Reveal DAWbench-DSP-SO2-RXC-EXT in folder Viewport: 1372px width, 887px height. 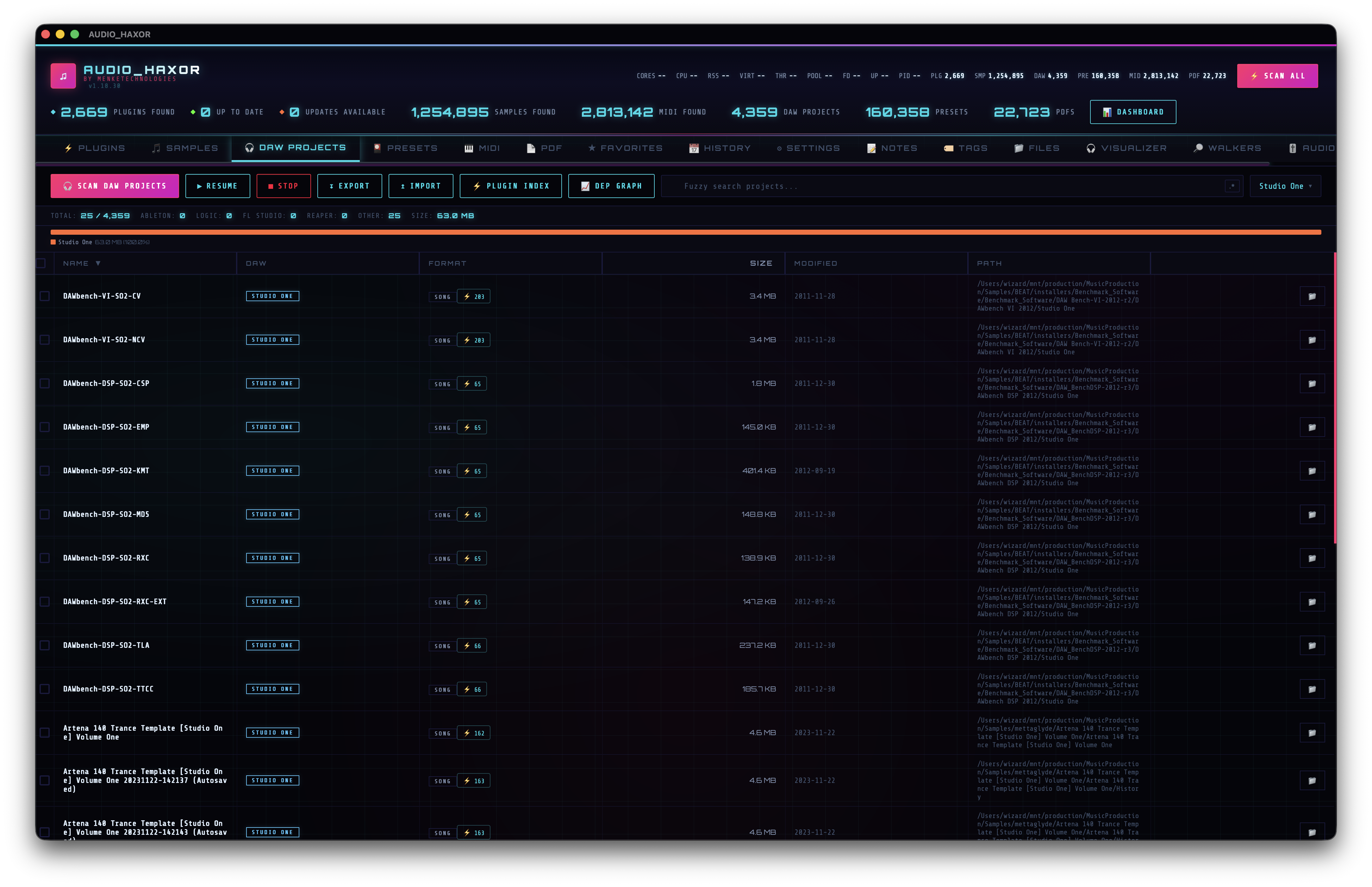pos(1312,602)
